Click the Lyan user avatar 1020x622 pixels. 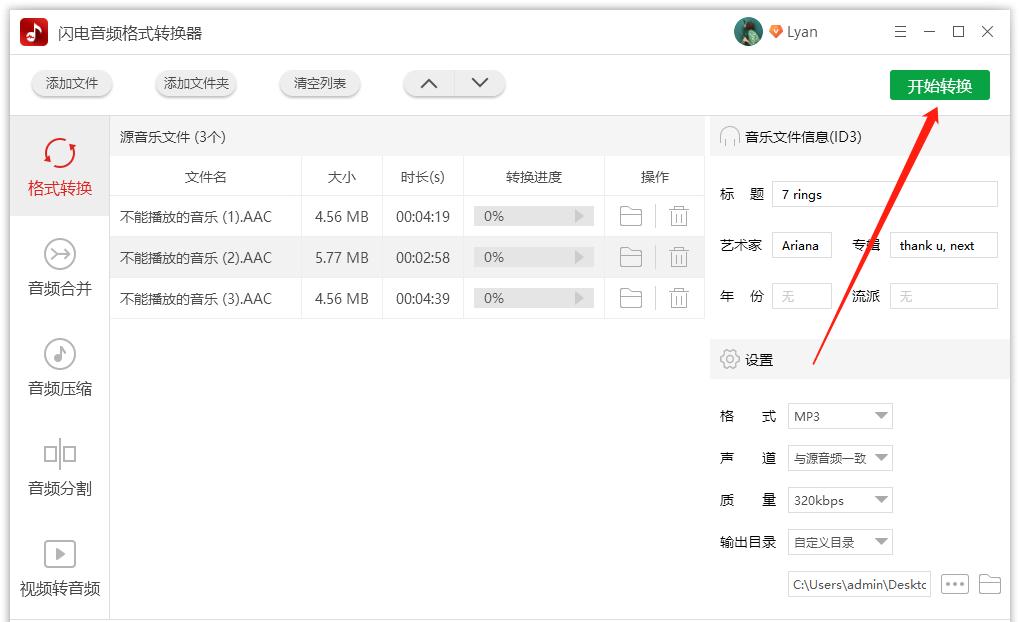coord(748,31)
